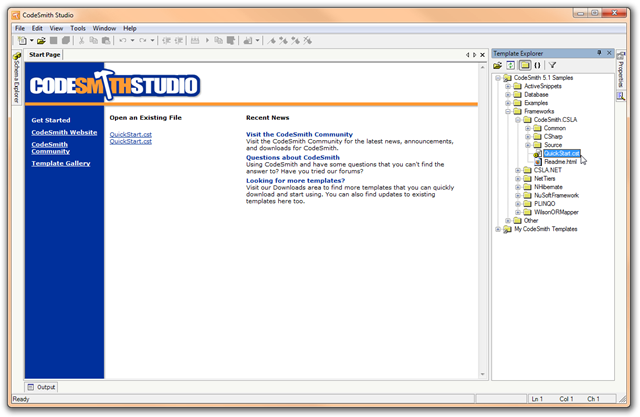Open the CodeSmith Community sidebar link
This screenshot has width=640, height=417.
51,148
